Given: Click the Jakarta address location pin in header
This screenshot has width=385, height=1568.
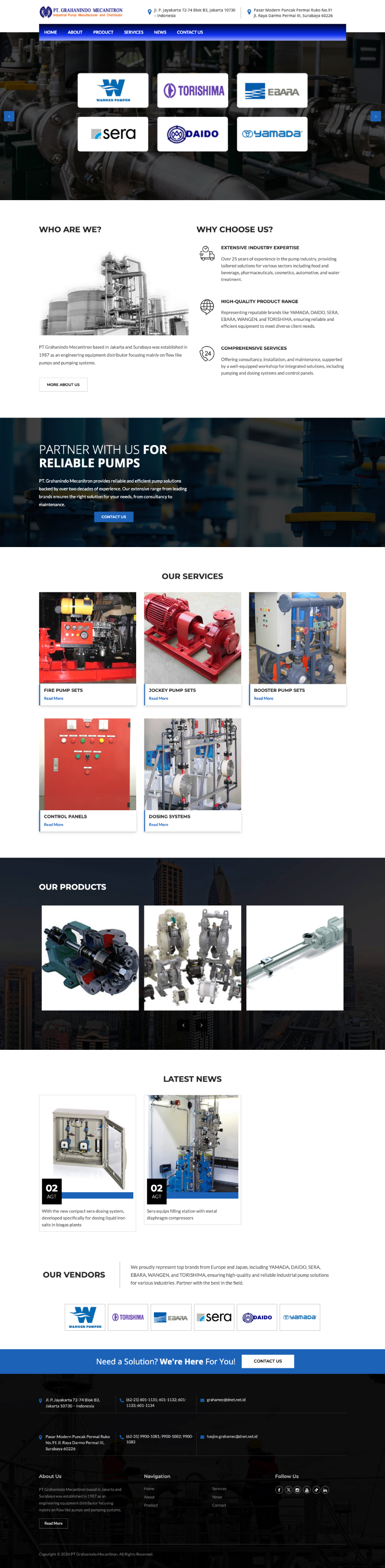Looking at the screenshot, I should pyautogui.click(x=150, y=12).
